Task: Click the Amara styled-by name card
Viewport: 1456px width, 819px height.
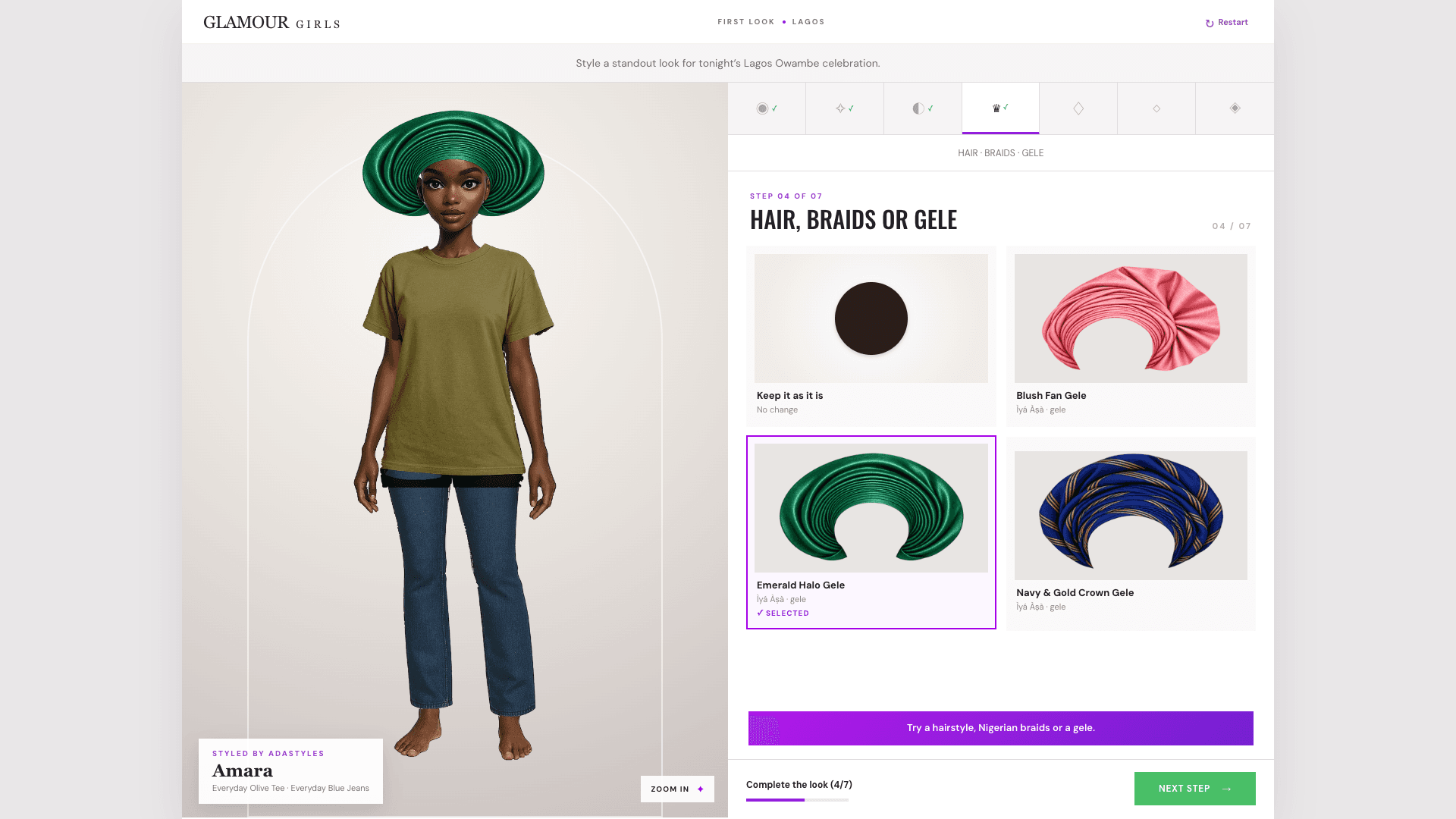Action: [290, 770]
